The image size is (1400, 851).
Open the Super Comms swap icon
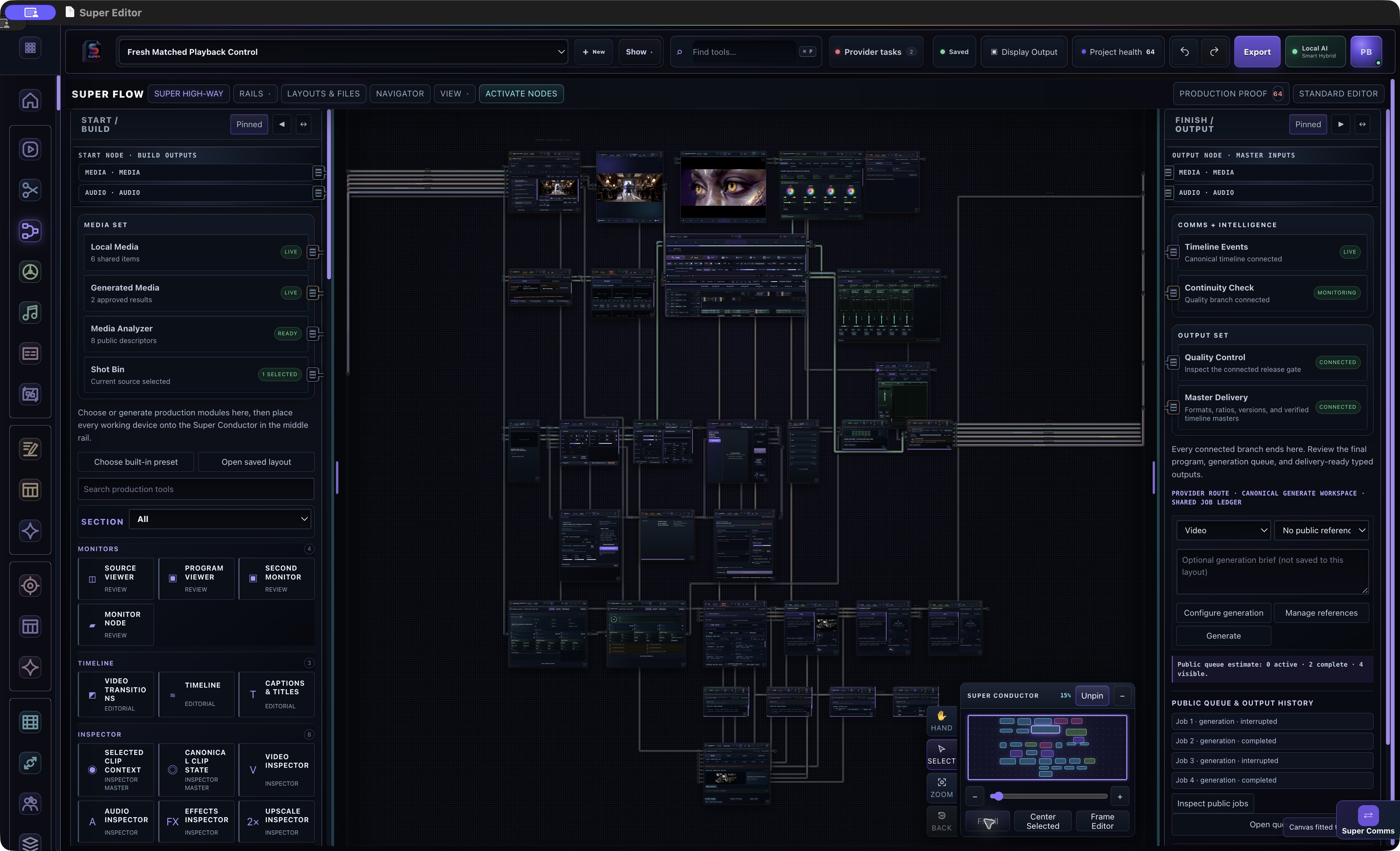click(1368, 816)
